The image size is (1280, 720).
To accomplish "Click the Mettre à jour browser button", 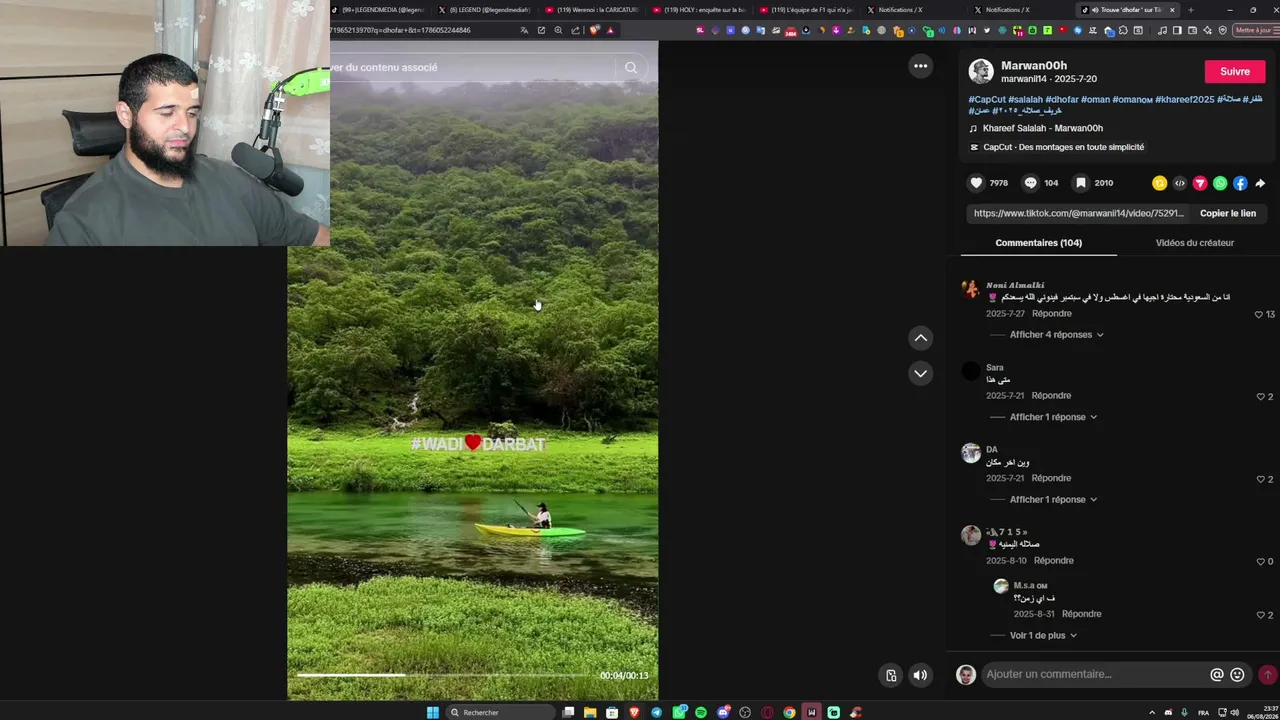I will [x=1256, y=30].
